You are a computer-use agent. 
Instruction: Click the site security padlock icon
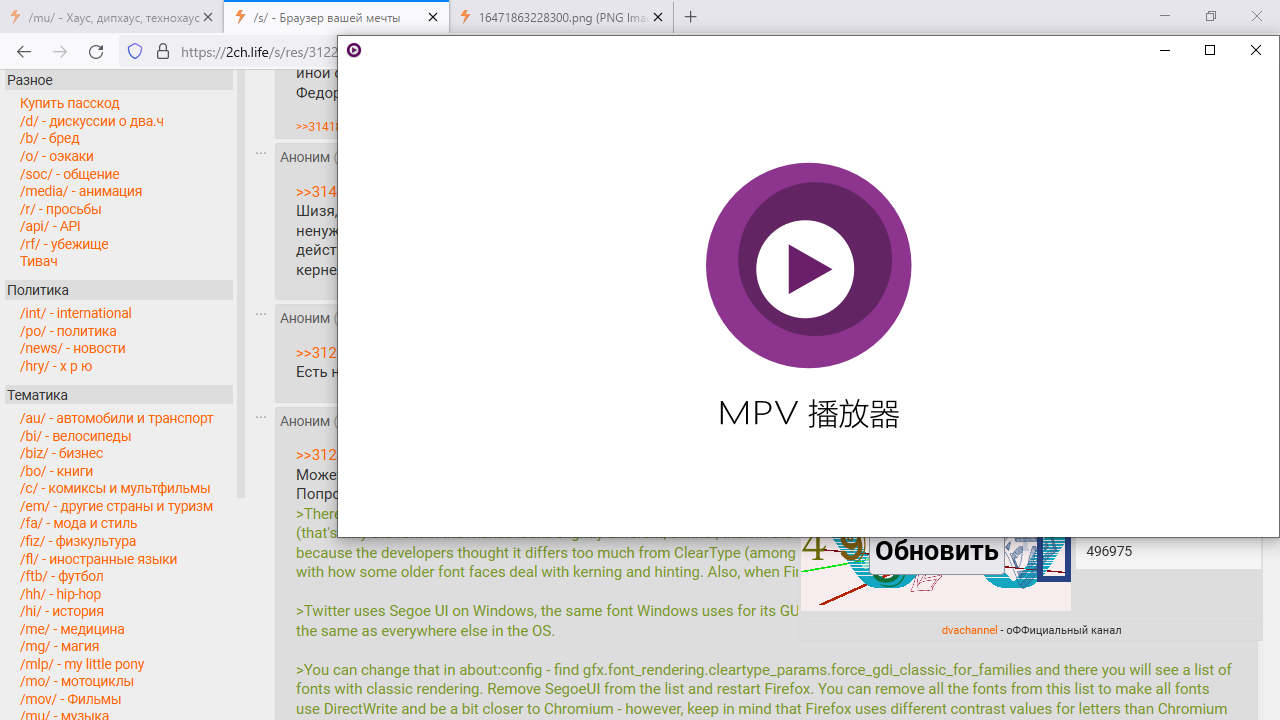[163, 52]
